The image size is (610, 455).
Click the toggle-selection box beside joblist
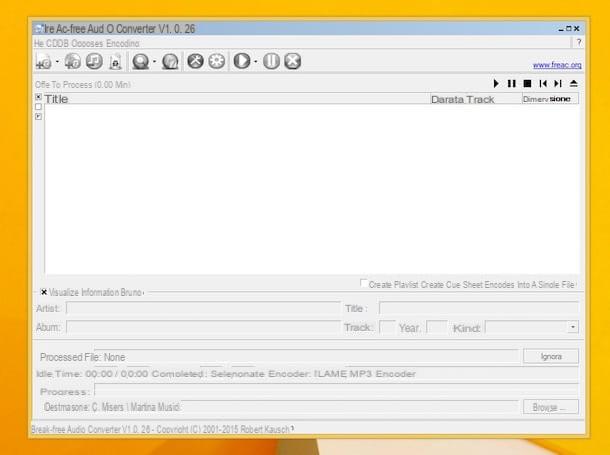pyautogui.click(x=39, y=116)
